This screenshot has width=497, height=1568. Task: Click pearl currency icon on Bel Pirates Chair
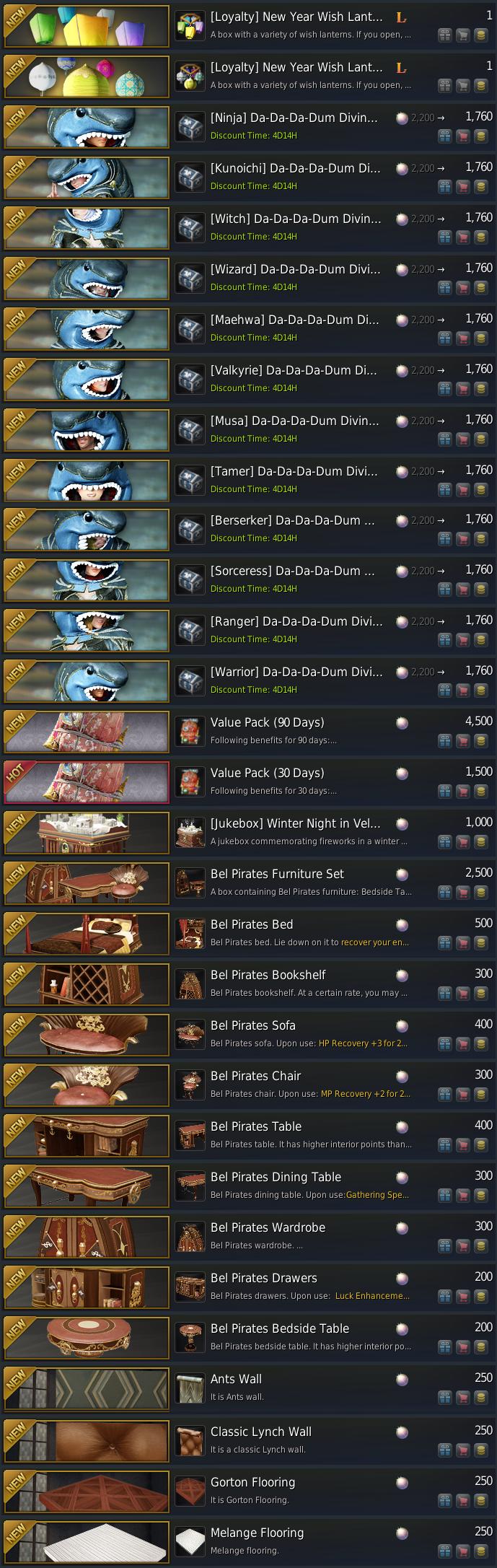point(403,1077)
